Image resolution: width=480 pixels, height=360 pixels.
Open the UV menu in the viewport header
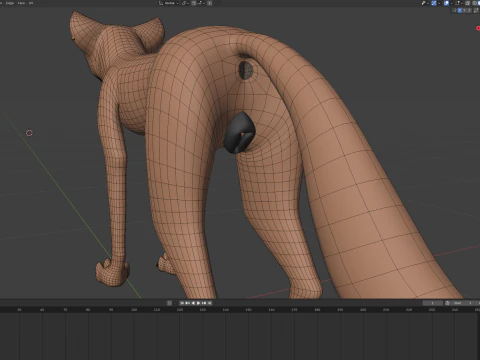31,3
